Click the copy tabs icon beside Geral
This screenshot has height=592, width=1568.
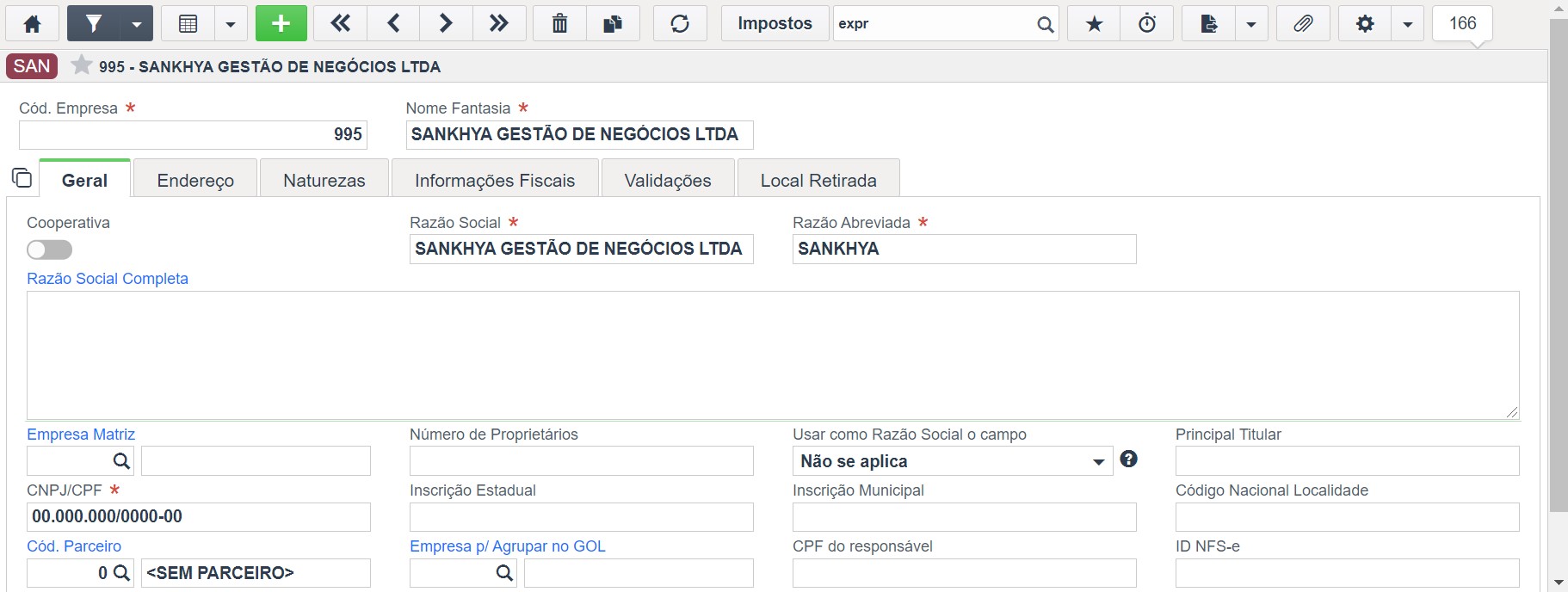(22, 178)
